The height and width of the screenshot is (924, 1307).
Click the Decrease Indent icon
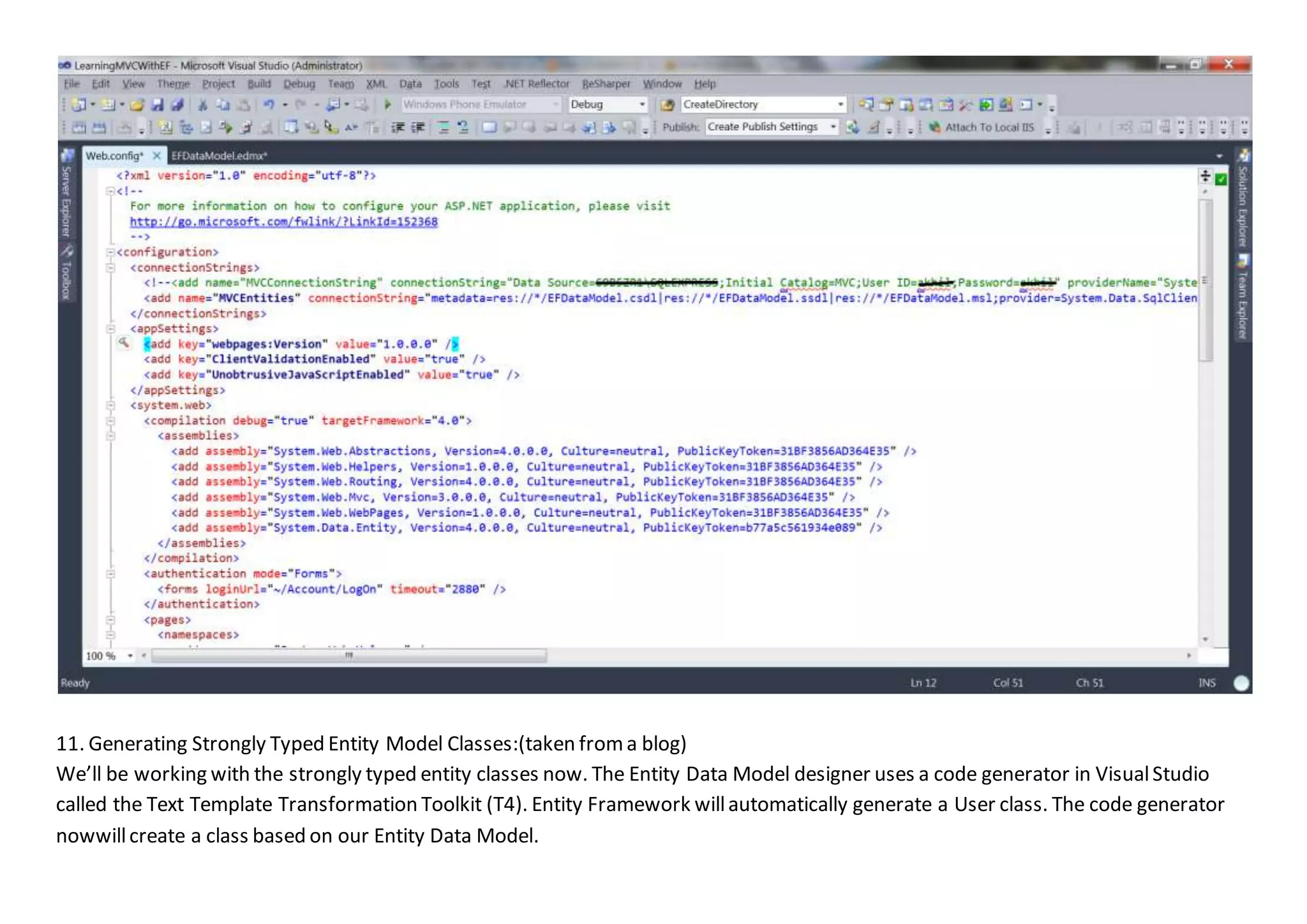(x=398, y=128)
